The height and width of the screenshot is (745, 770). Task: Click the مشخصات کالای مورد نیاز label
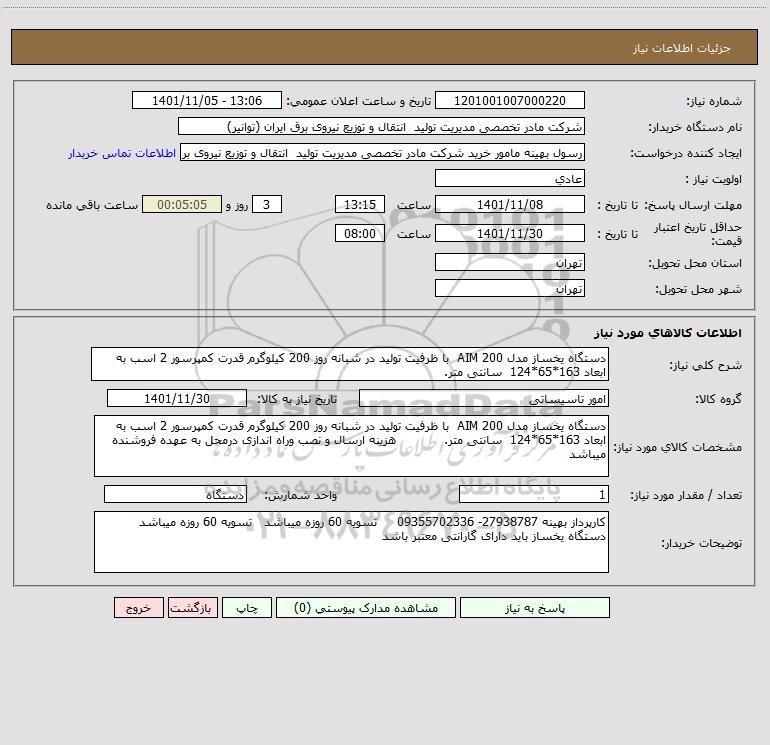pyautogui.click(x=678, y=447)
